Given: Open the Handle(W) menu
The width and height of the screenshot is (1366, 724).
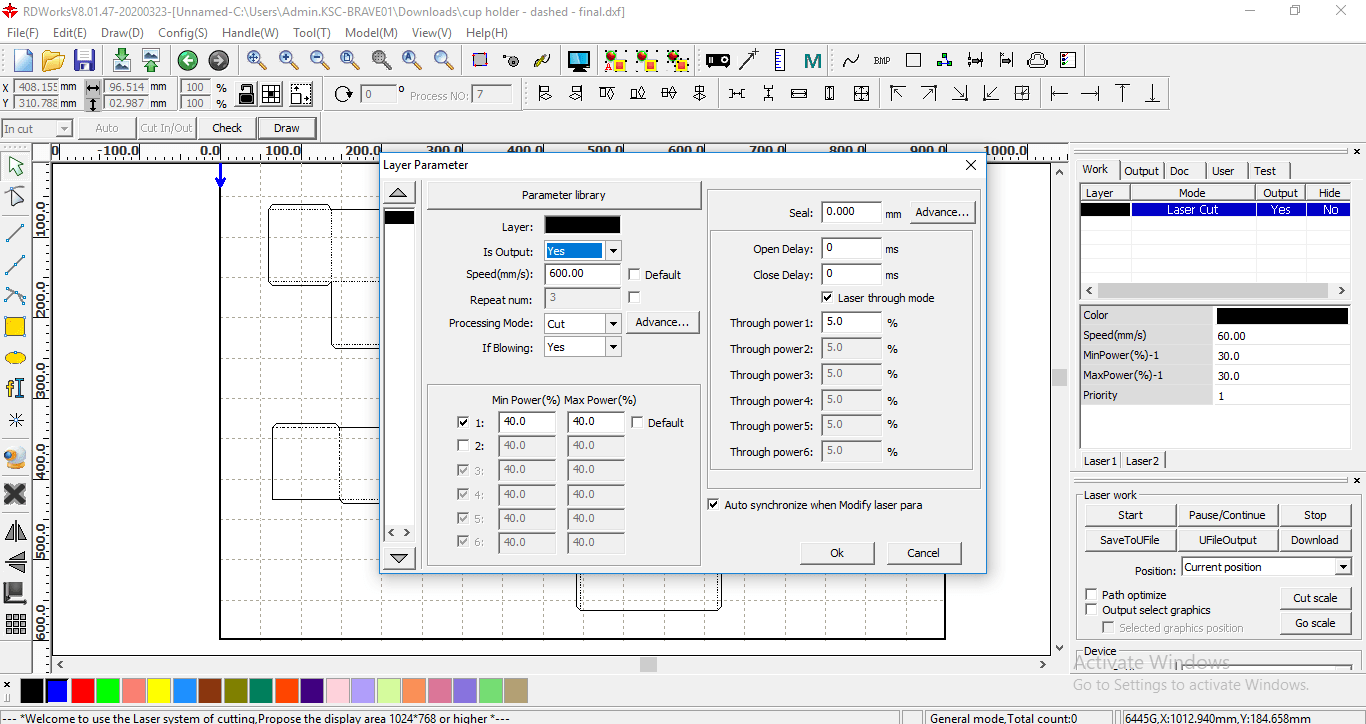Looking at the screenshot, I should click(250, 33).
